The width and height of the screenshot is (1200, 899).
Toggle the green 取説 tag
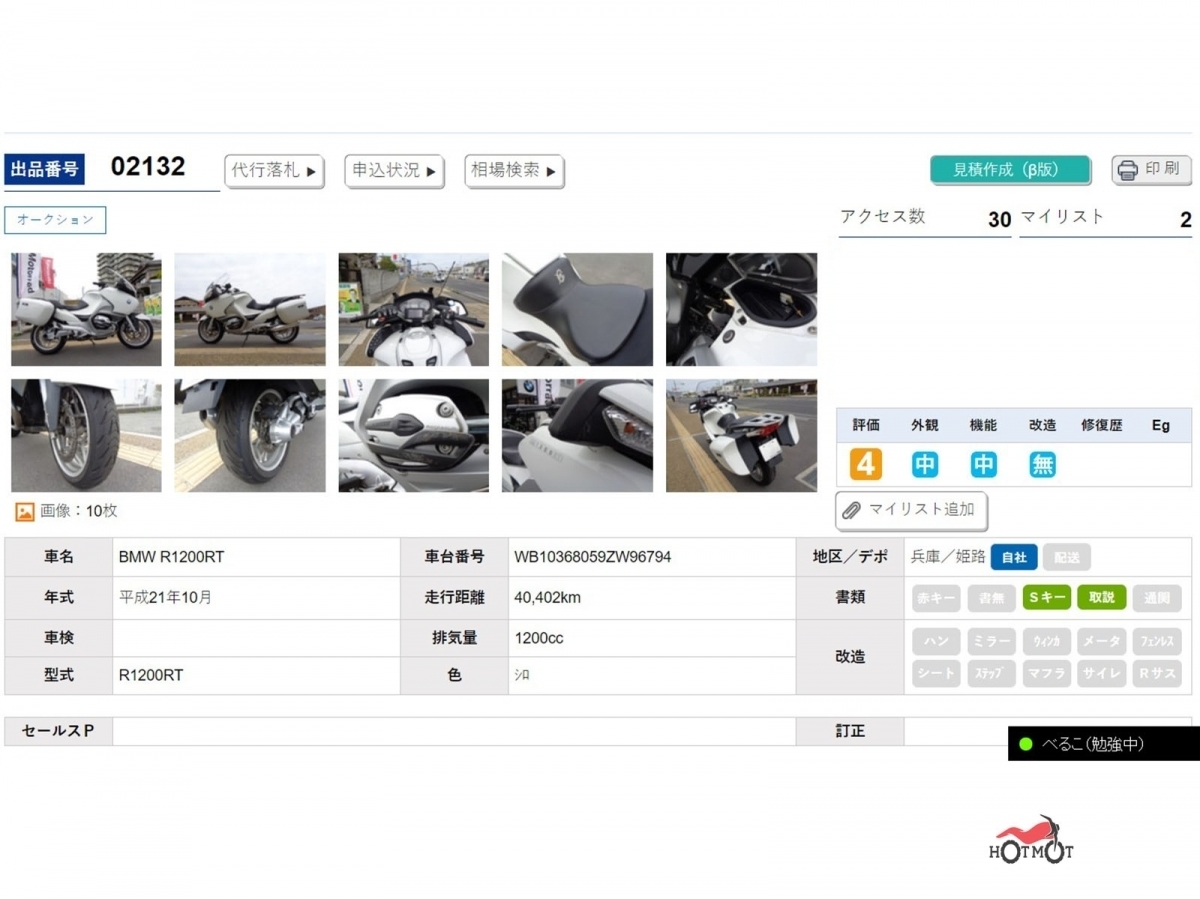coord(1102,598)
